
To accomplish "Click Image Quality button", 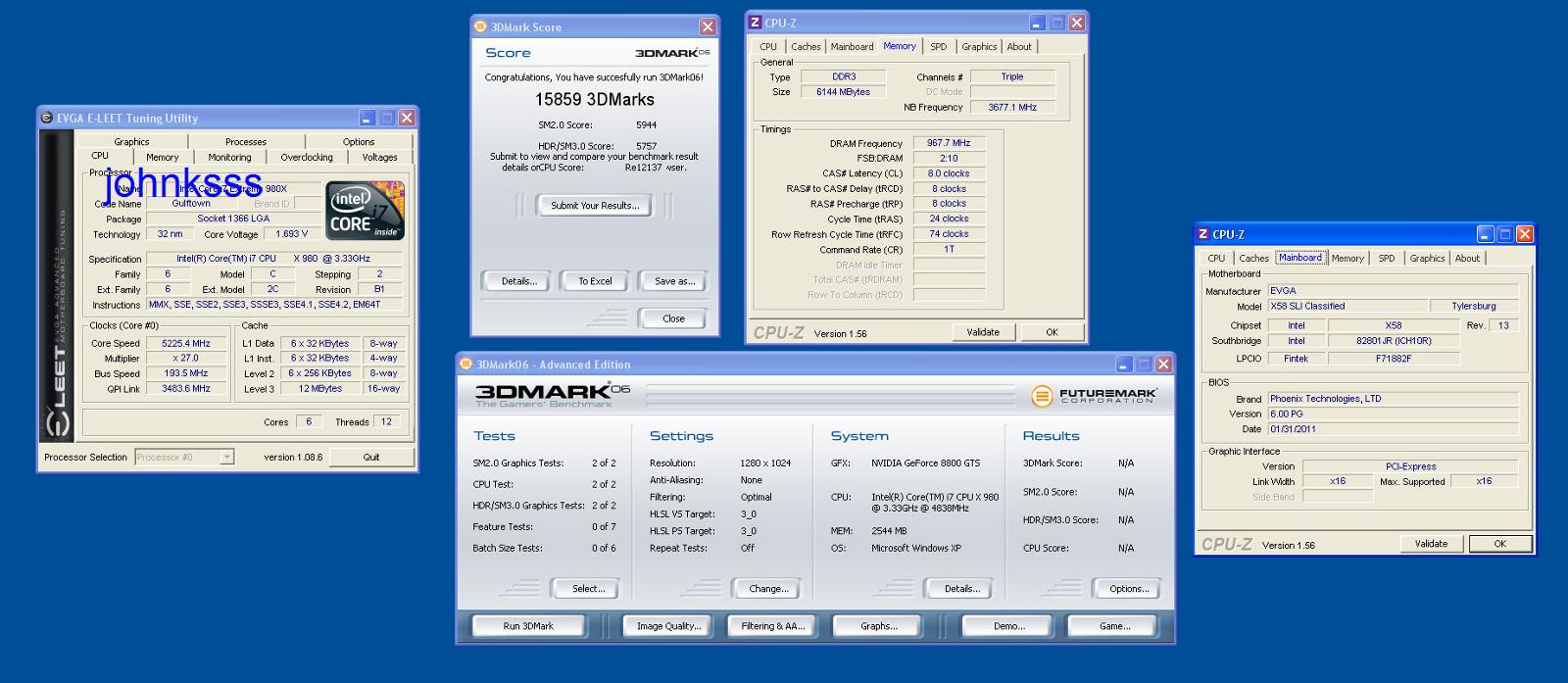I will pos(669,626).
